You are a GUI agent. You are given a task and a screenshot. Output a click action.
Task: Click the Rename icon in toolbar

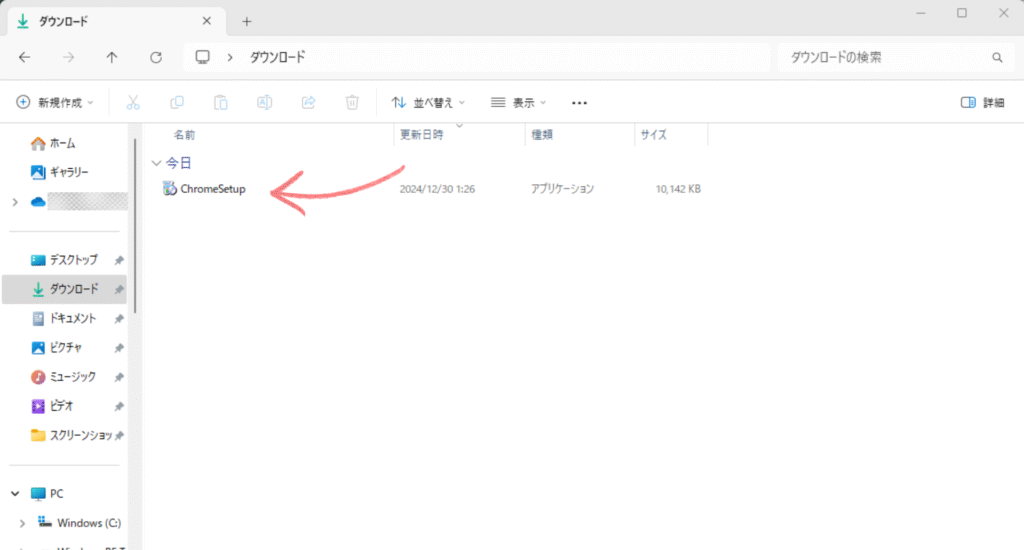264,103
